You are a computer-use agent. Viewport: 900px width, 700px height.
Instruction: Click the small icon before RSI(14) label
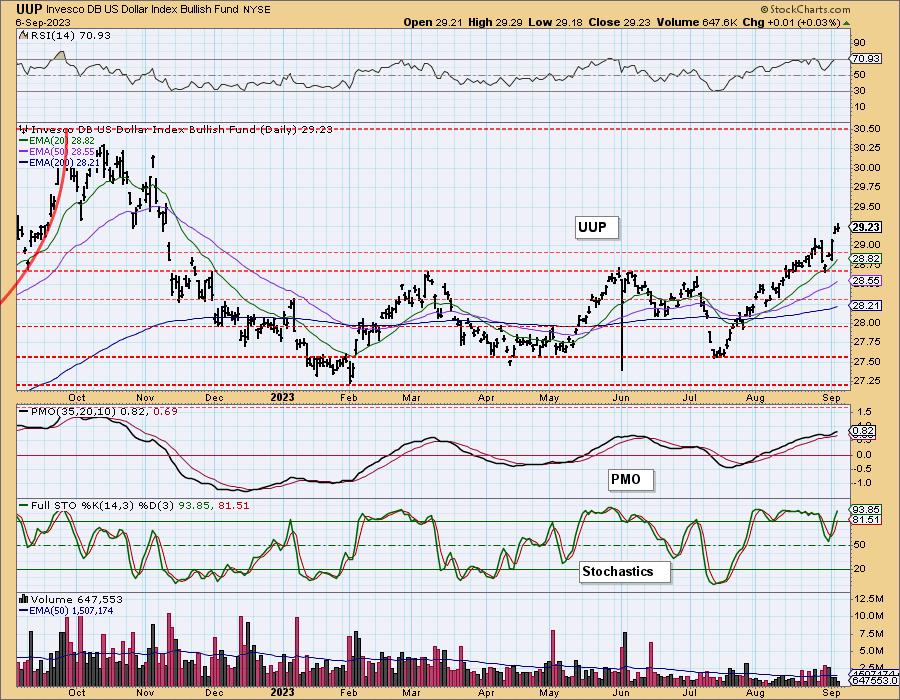tap(22, 35)
